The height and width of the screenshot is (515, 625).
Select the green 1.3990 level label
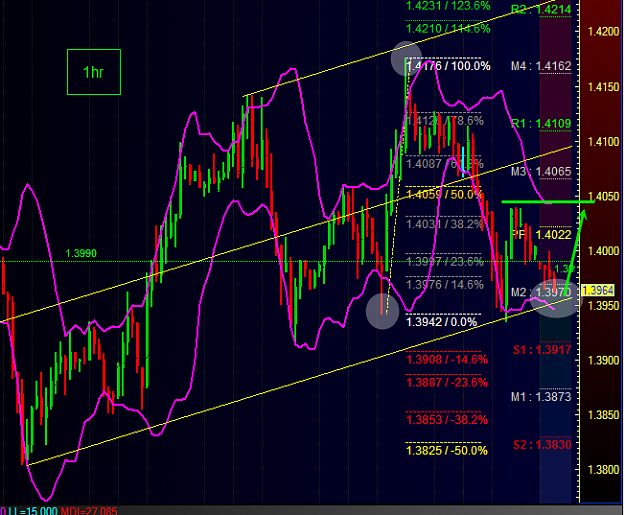click(81, 254)
